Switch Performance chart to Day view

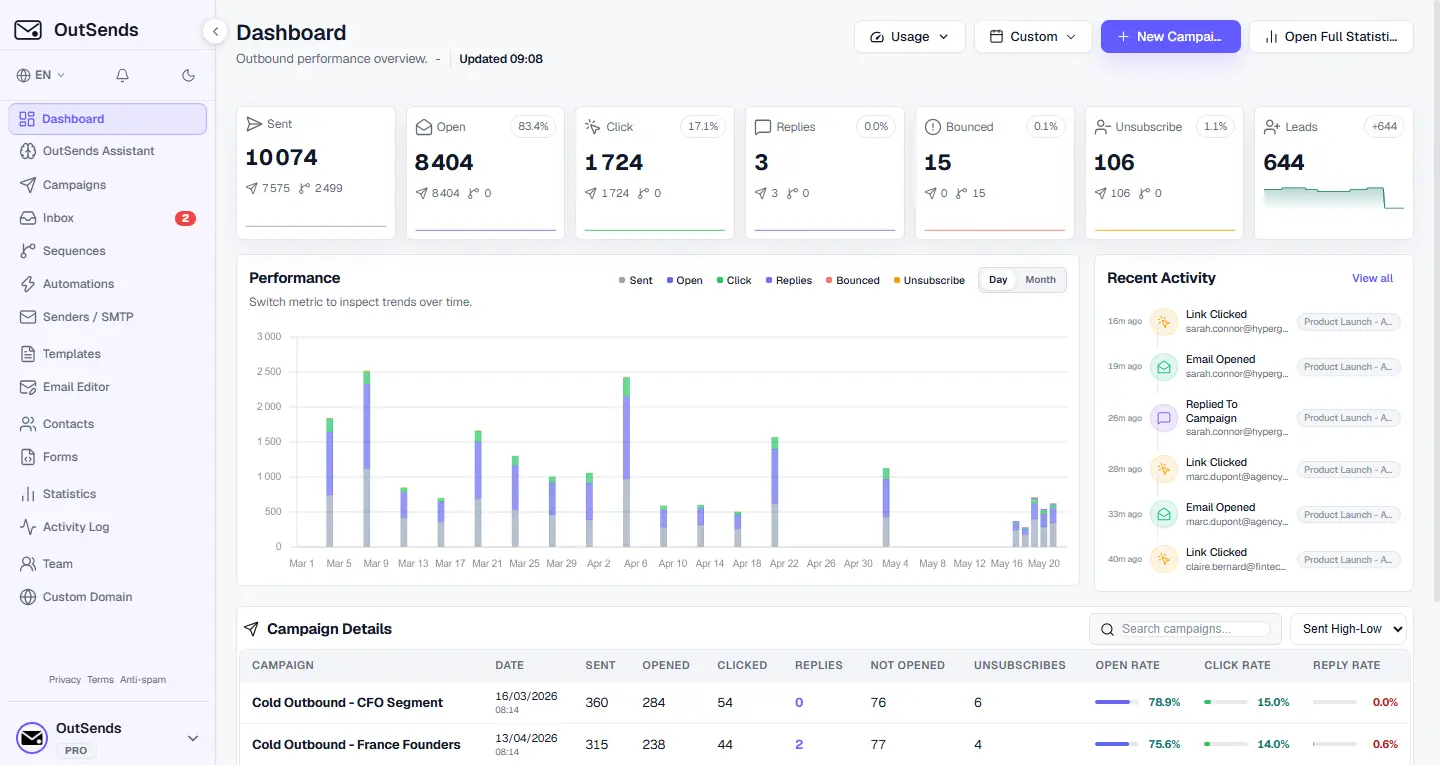[x=998, y=280]
